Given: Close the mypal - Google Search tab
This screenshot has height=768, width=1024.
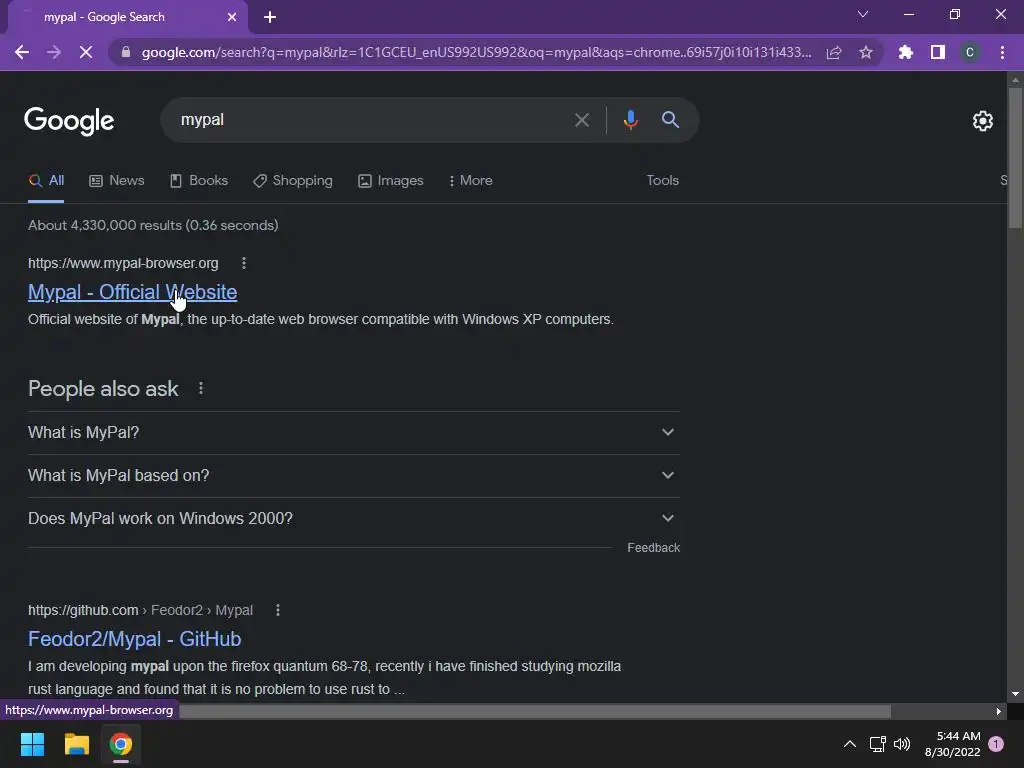Looking at the screenshot, I should [x=232, y=17].
